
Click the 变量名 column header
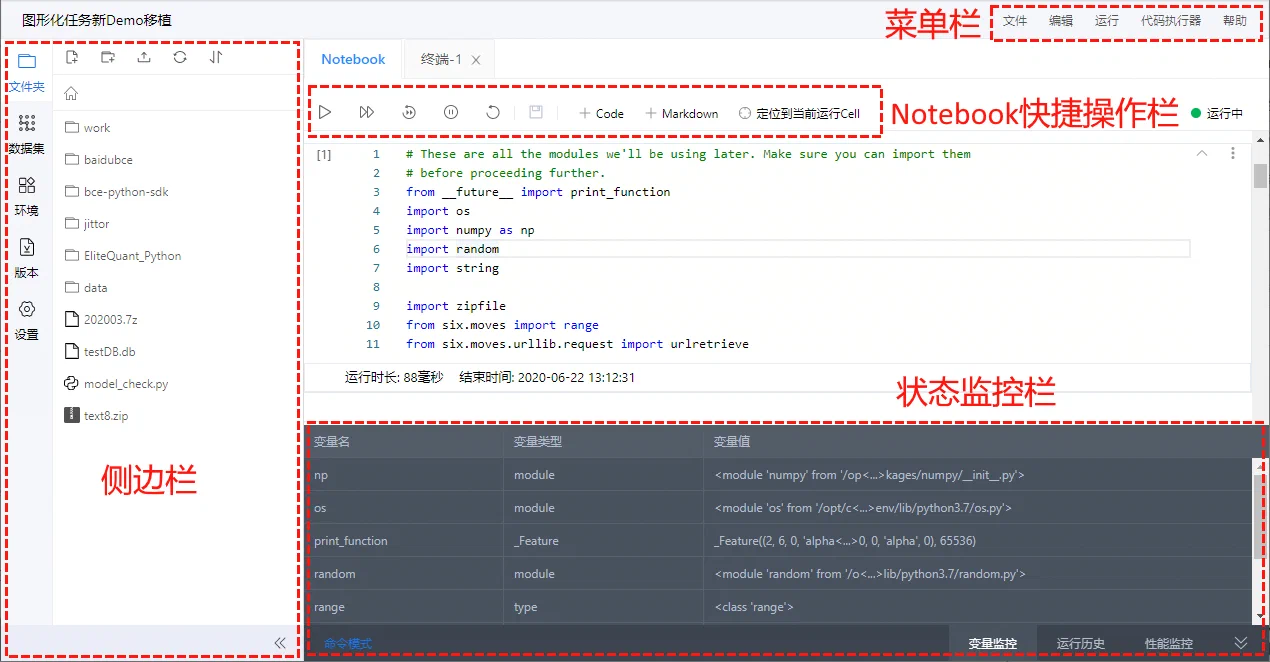(x=331, y=441)
